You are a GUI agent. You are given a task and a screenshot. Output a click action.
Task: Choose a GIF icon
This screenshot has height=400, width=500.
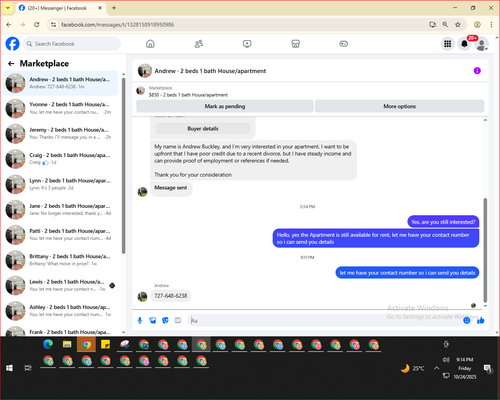(x=178, y=320)
